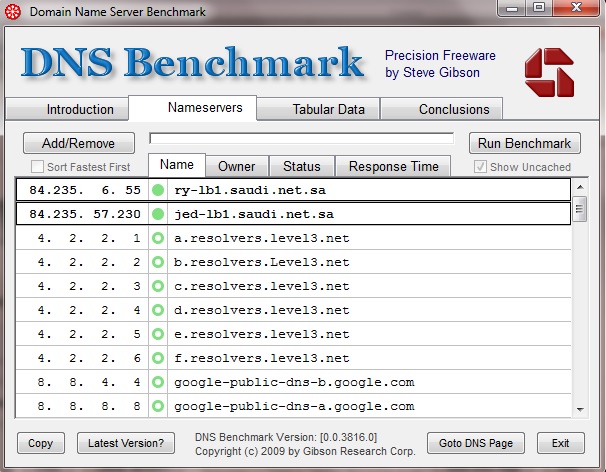Click the DNS Benchmark Version text
The width and height of the screenshot is (606, 472).
tap(286, 437)
